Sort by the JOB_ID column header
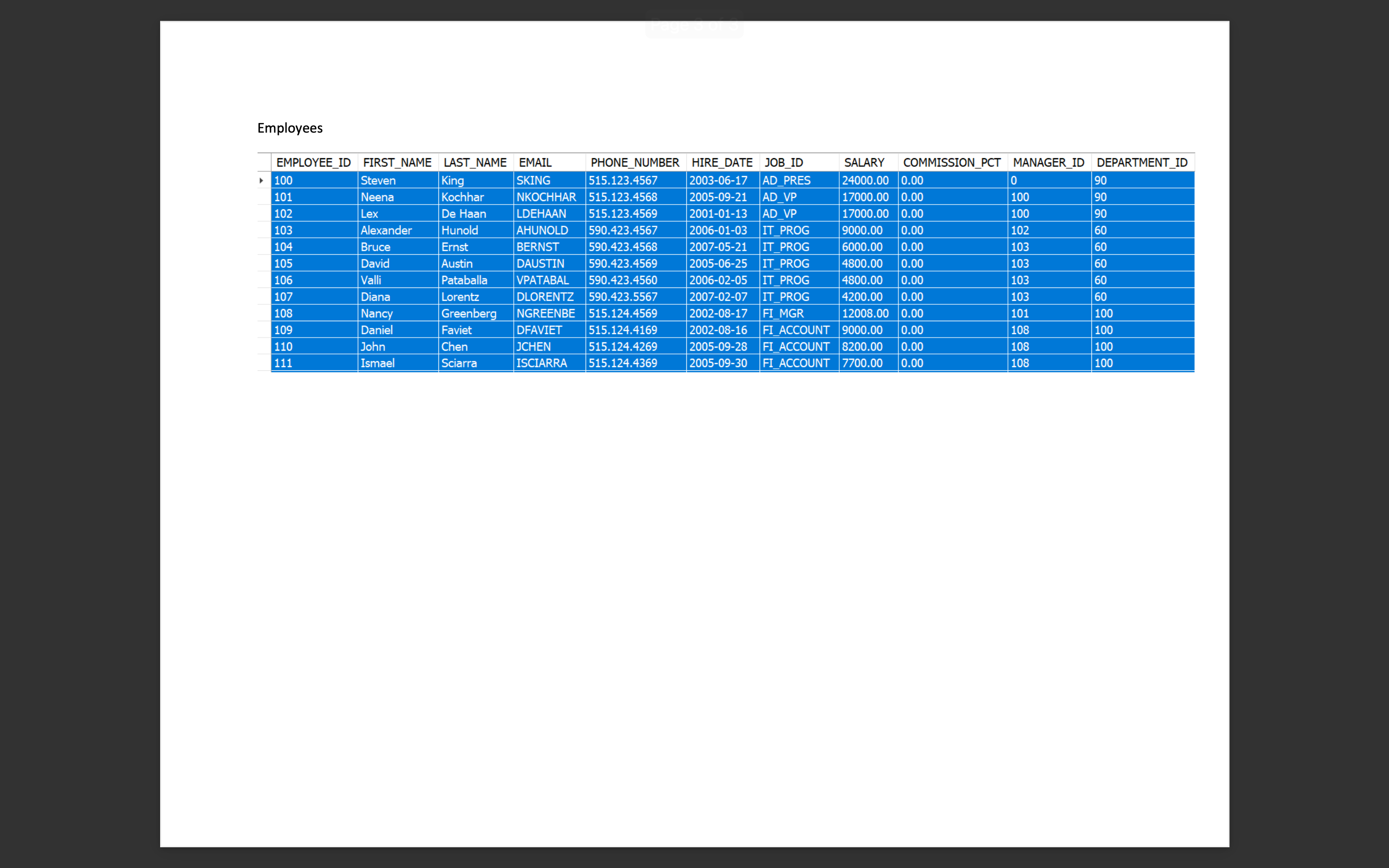 coord(784,163)
